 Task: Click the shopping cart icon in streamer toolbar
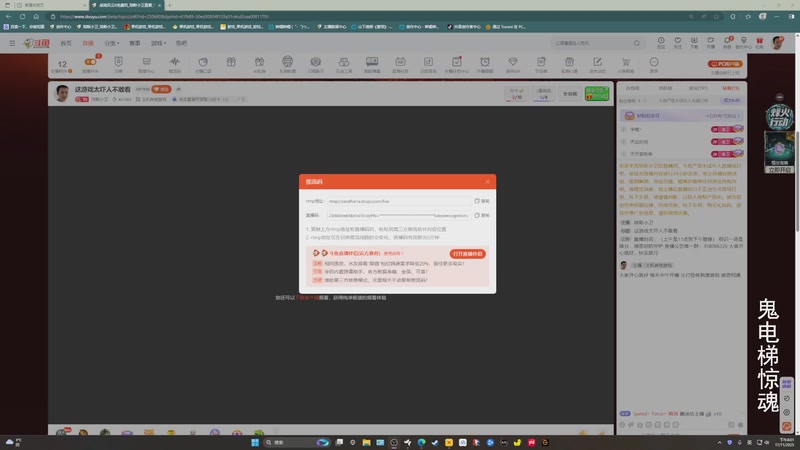click(626, 62)
